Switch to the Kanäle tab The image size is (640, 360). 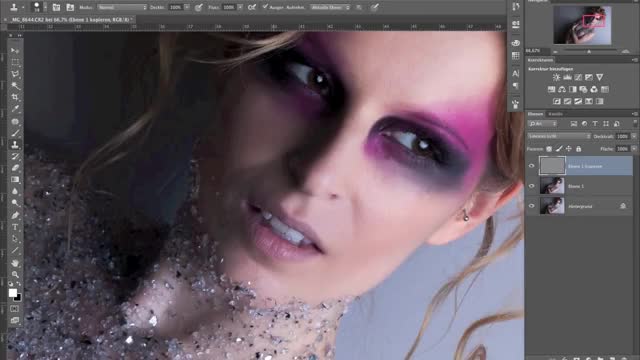coord(555,114)
